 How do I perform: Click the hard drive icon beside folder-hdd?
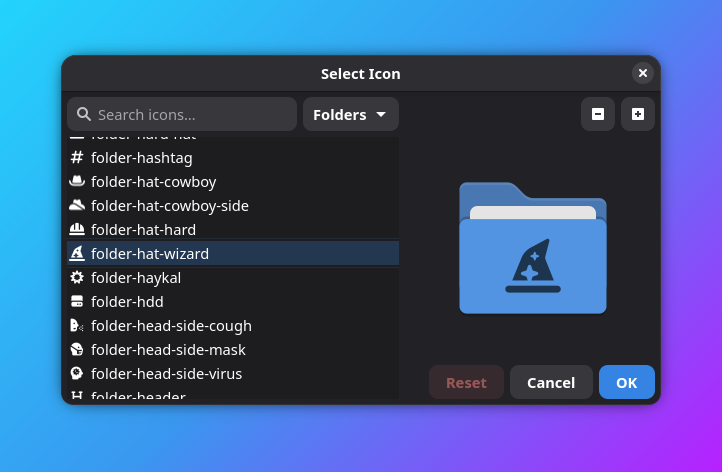tap(77, 301)
